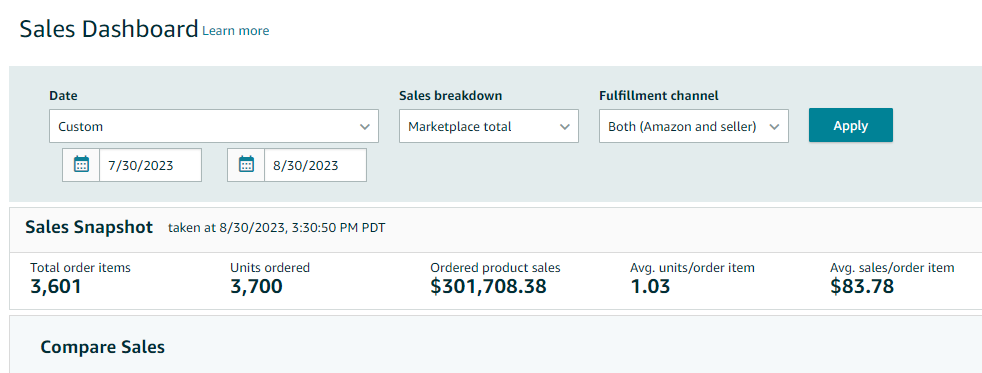Click the Apply button
The height and width of the screenshot is (373, 982).
click(850, 125)
